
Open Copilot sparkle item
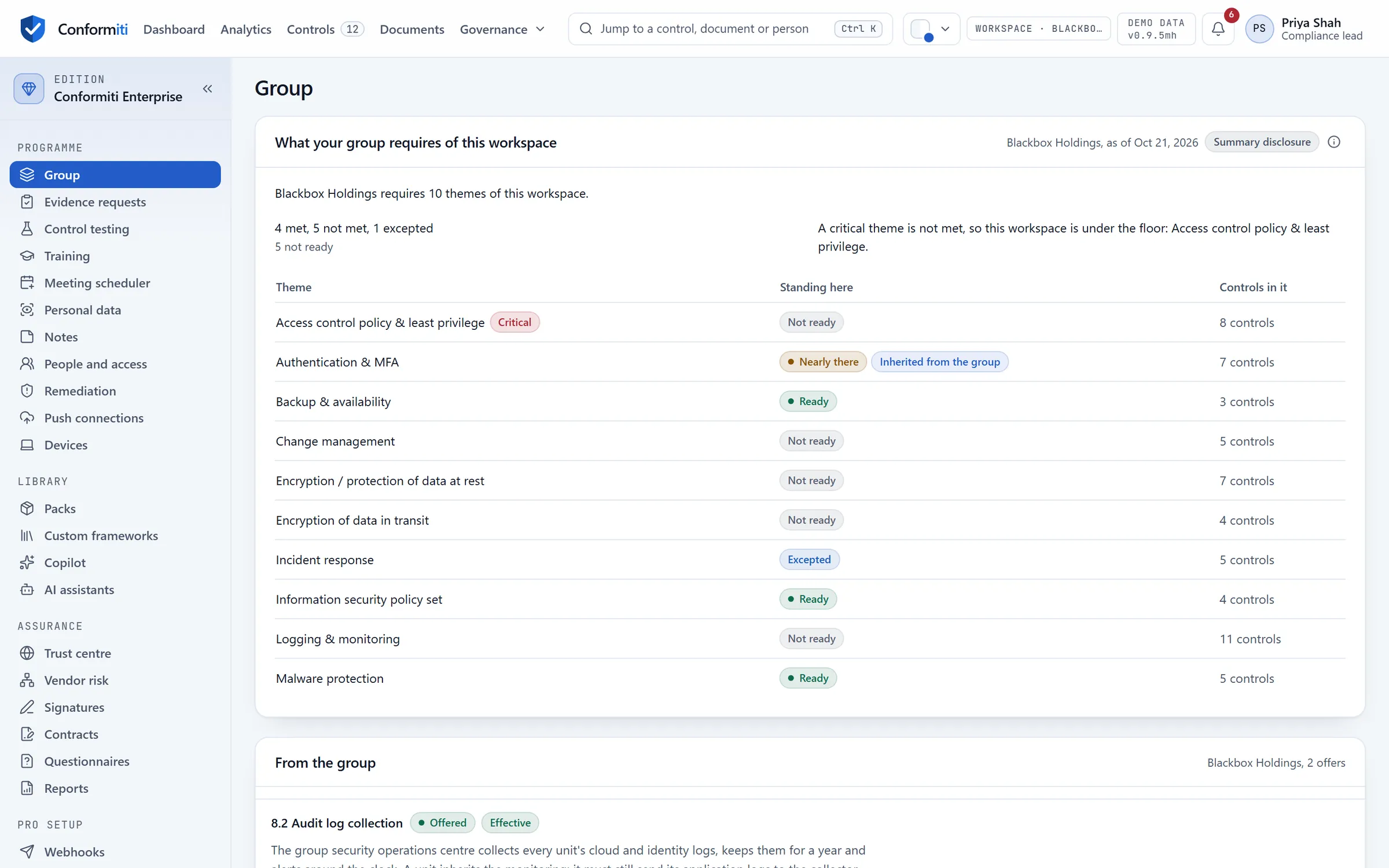point(115,562)
